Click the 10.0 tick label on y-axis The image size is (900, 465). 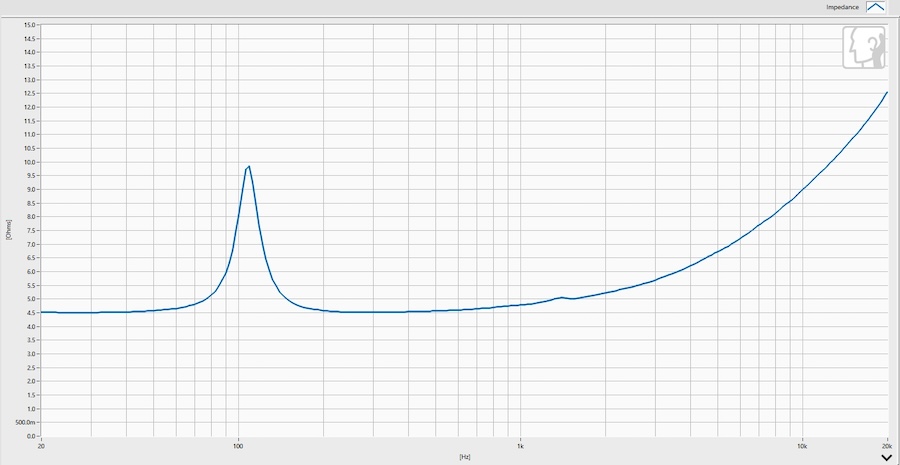pyautogui.click(x=29, y=162)
